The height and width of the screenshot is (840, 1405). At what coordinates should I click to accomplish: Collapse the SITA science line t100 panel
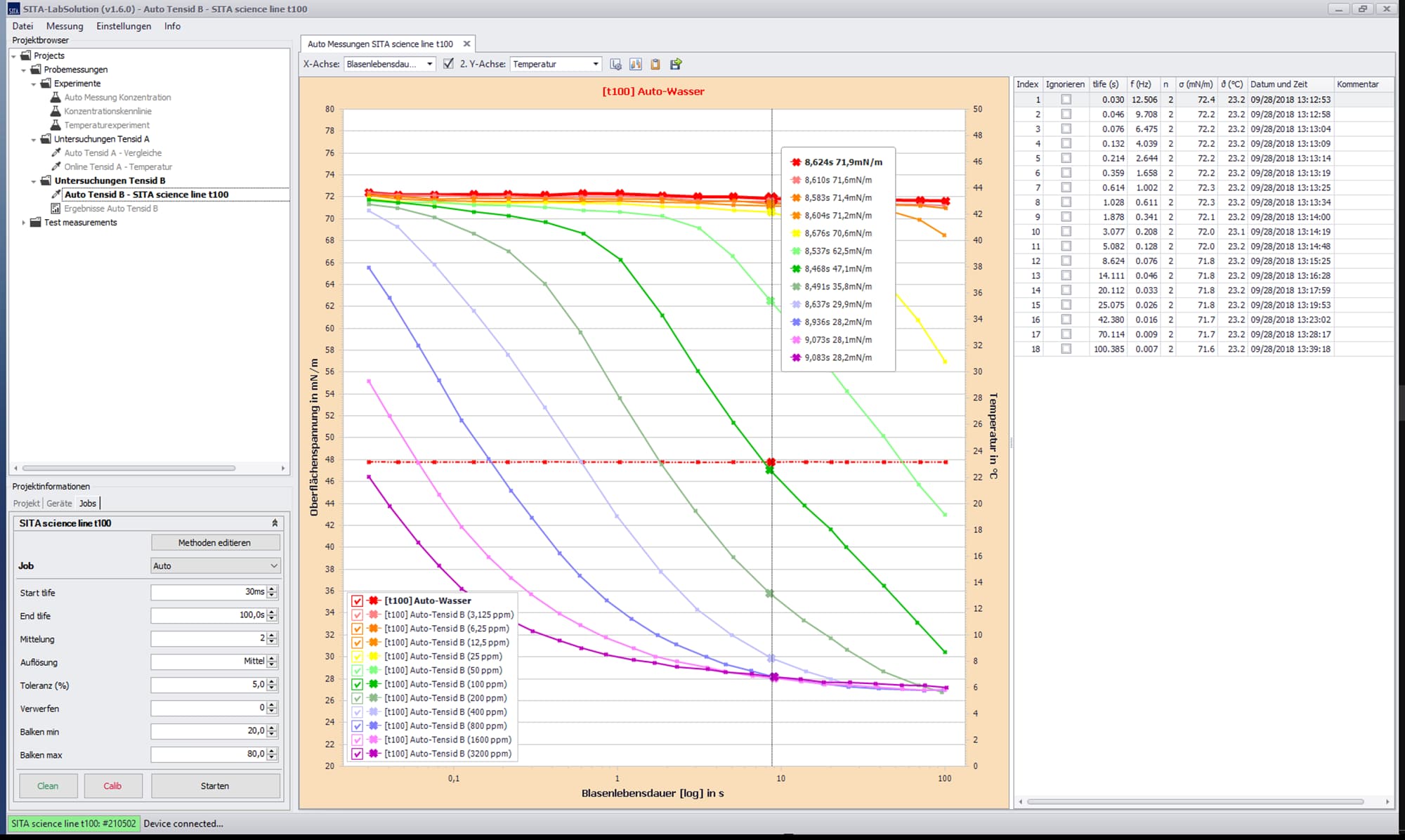pos(275,523)
